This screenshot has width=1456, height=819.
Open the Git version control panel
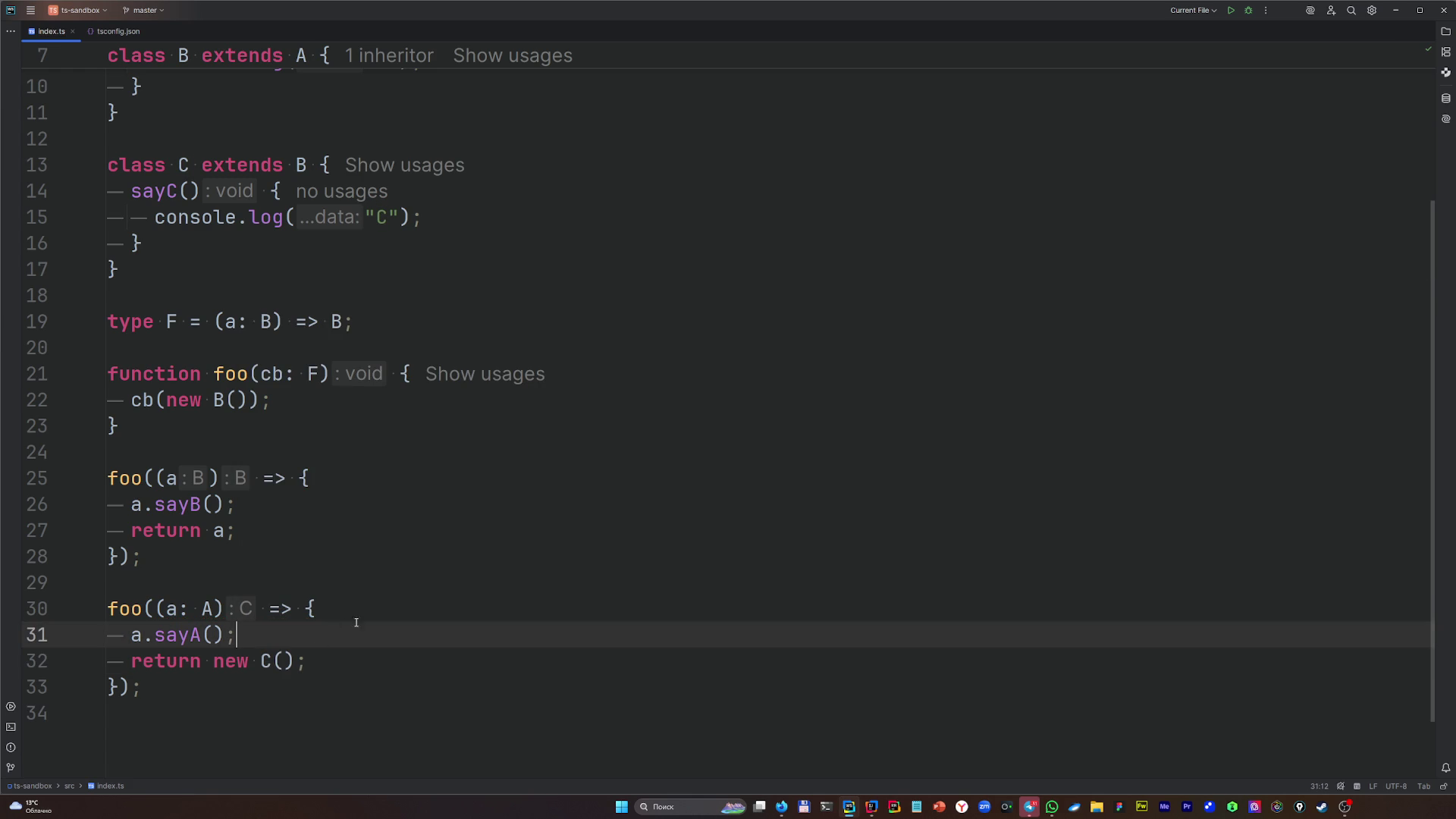click(11, 767)
